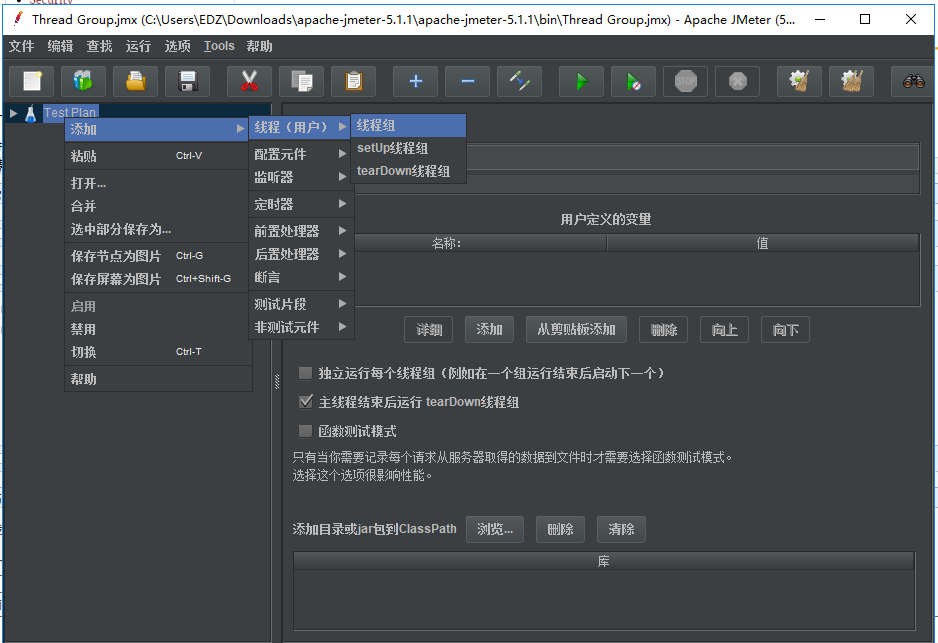Collapse all nodes with minus icon

468,81
